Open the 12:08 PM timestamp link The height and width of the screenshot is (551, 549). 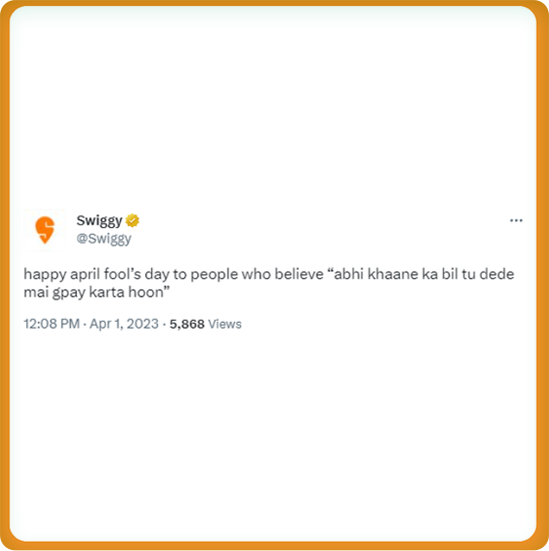(52, 324)
